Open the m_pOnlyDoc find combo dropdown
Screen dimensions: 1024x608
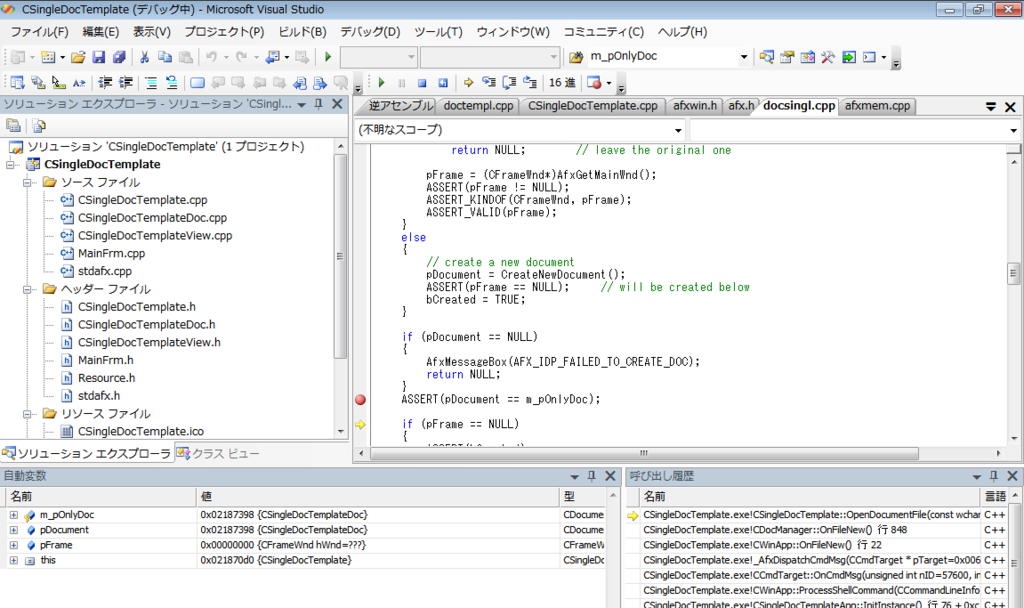tap(744, 57)
